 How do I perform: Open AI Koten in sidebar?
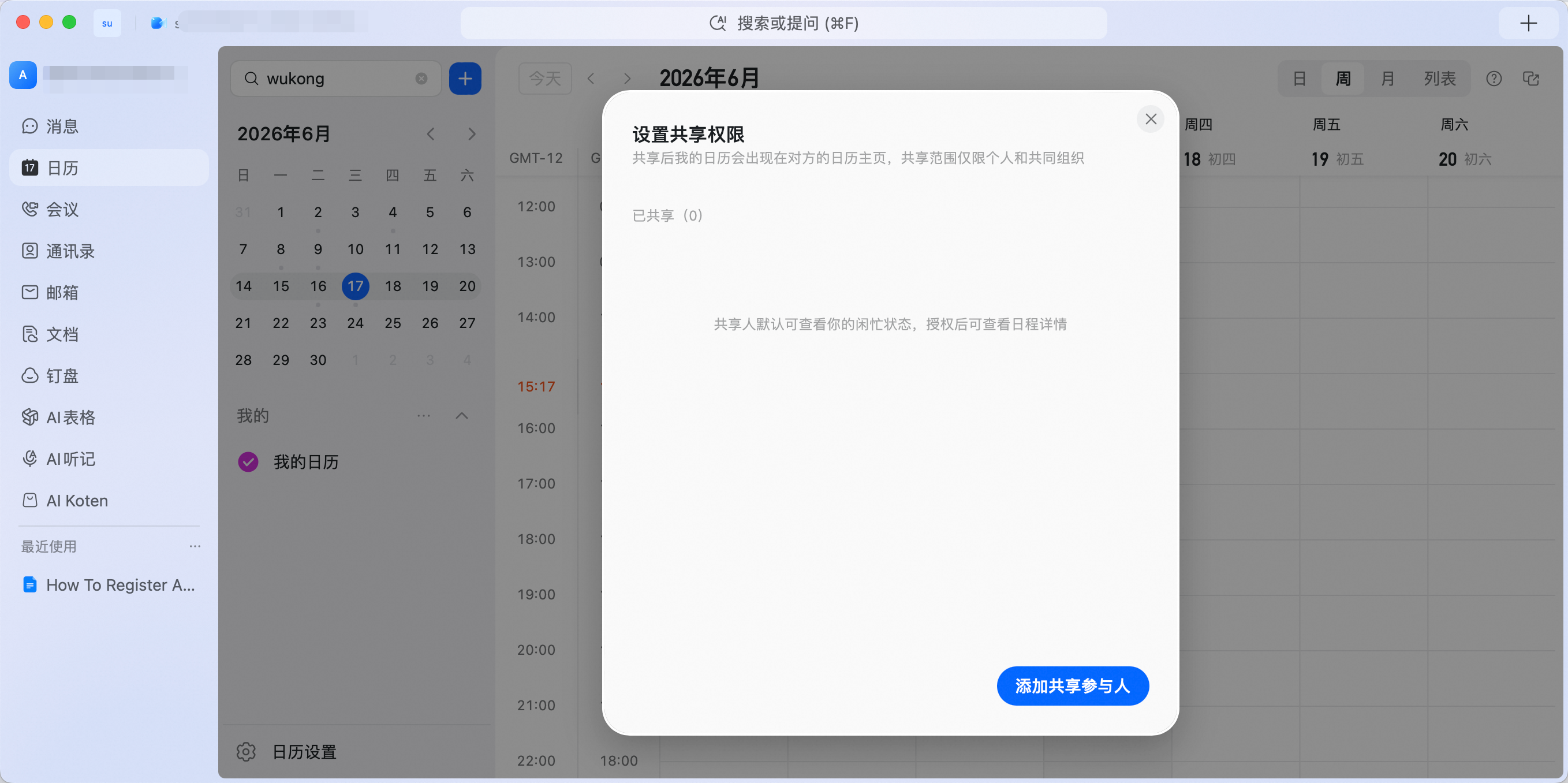[x=109, y=501]
